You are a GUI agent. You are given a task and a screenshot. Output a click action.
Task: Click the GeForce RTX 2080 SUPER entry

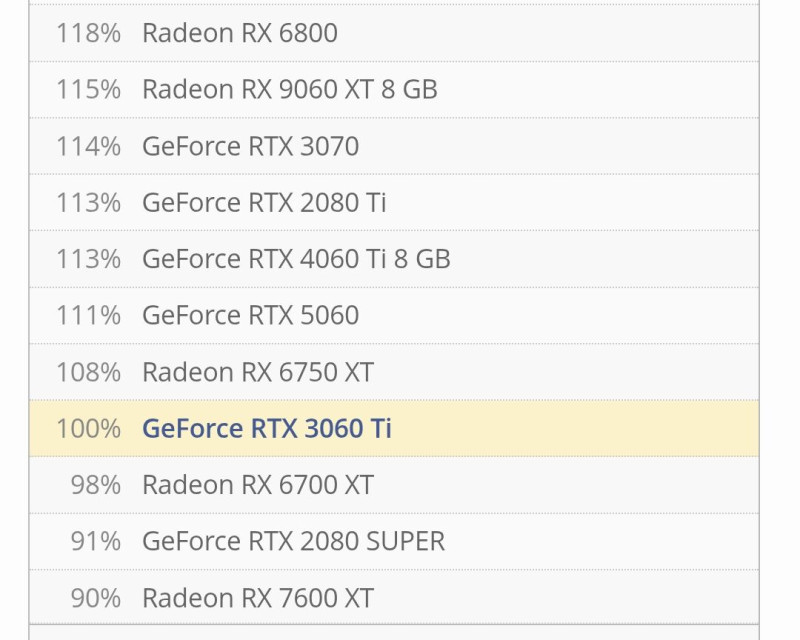pos(293,541)
